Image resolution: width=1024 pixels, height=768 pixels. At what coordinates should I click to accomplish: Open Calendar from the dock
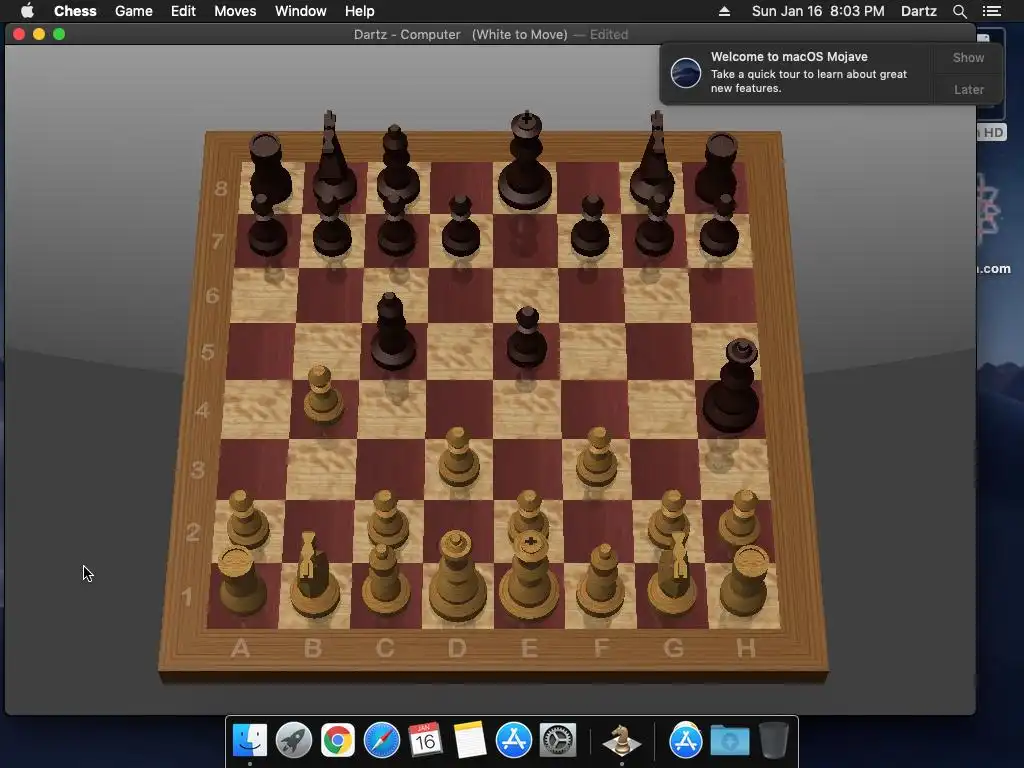pos(425,740)
